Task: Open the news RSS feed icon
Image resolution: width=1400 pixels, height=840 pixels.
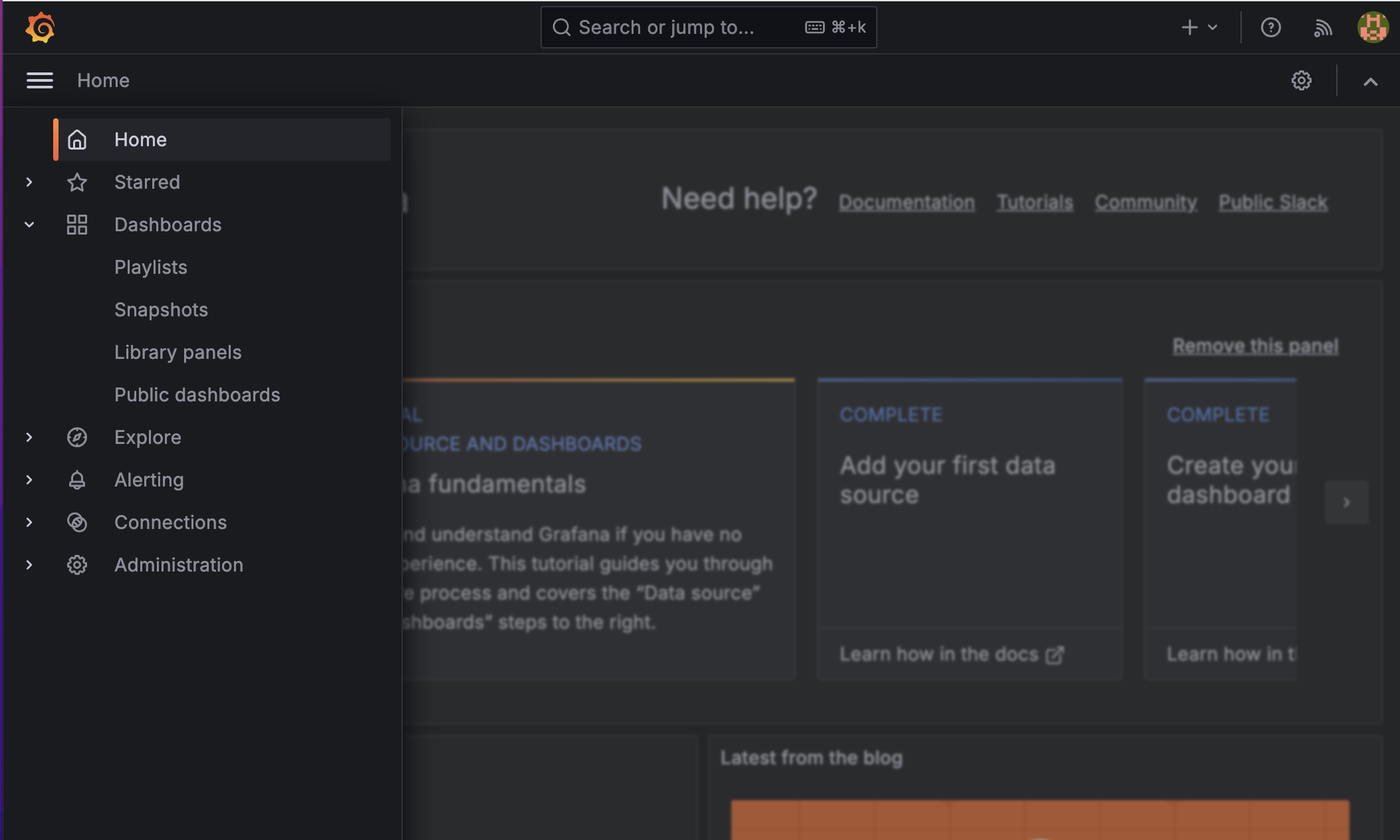Action: pyautogui.click(x=1323, y=27)
